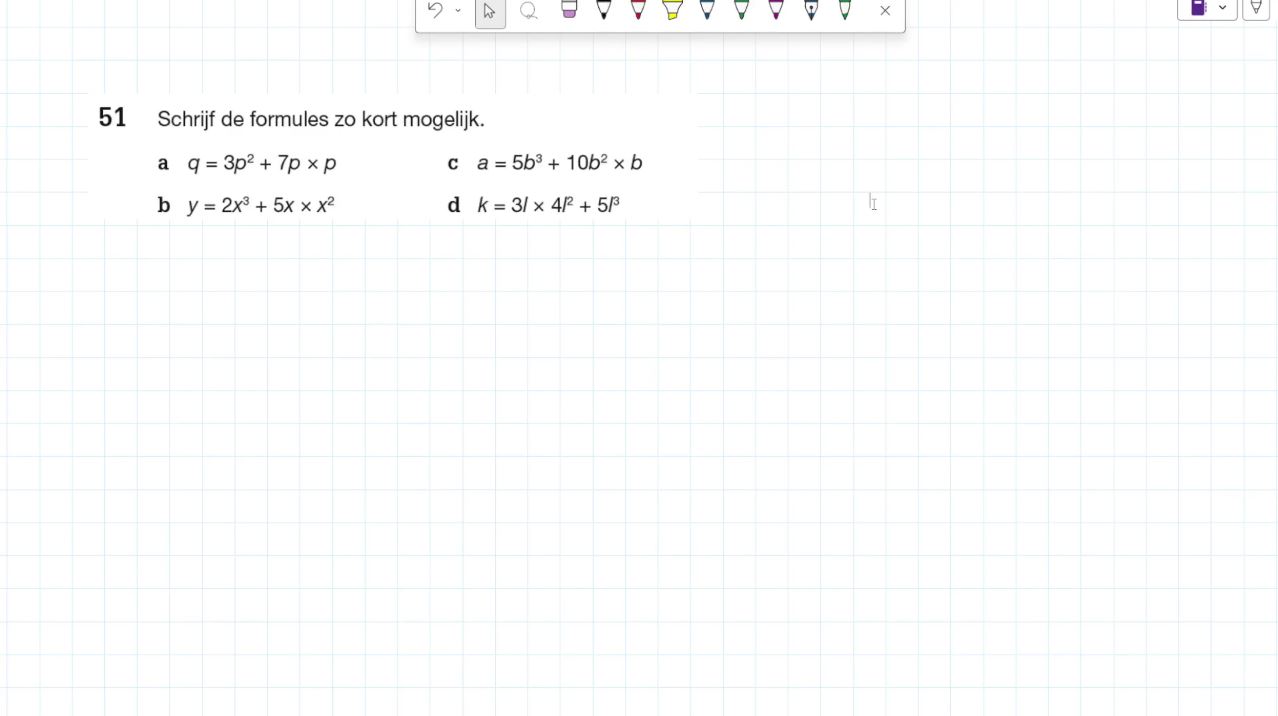Viewport: 1278px width, 716px height.
Task: Pick the first green pen
Action: click(741, 10)
